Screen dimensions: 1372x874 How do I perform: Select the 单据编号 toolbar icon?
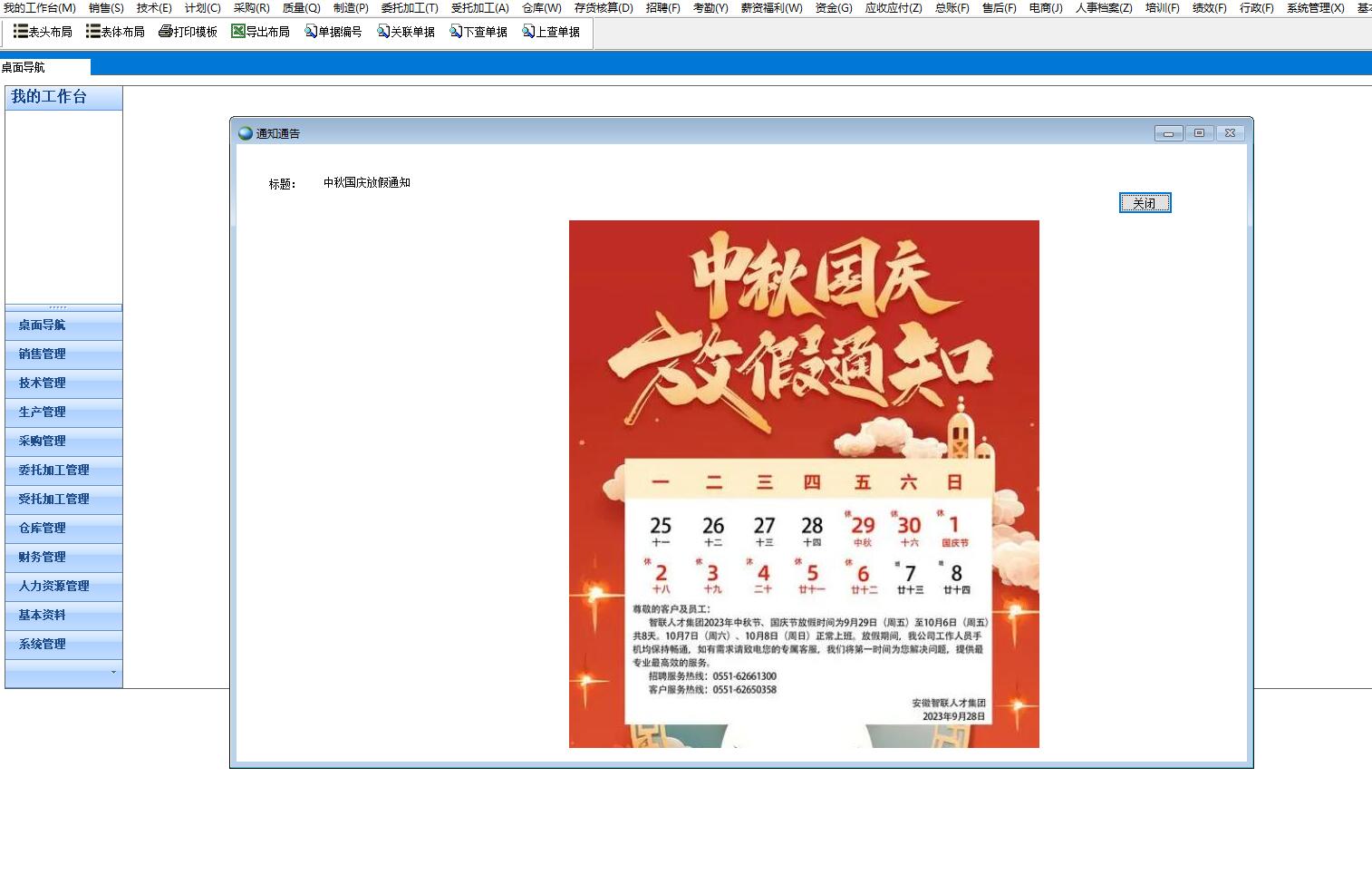click(311, 32)
